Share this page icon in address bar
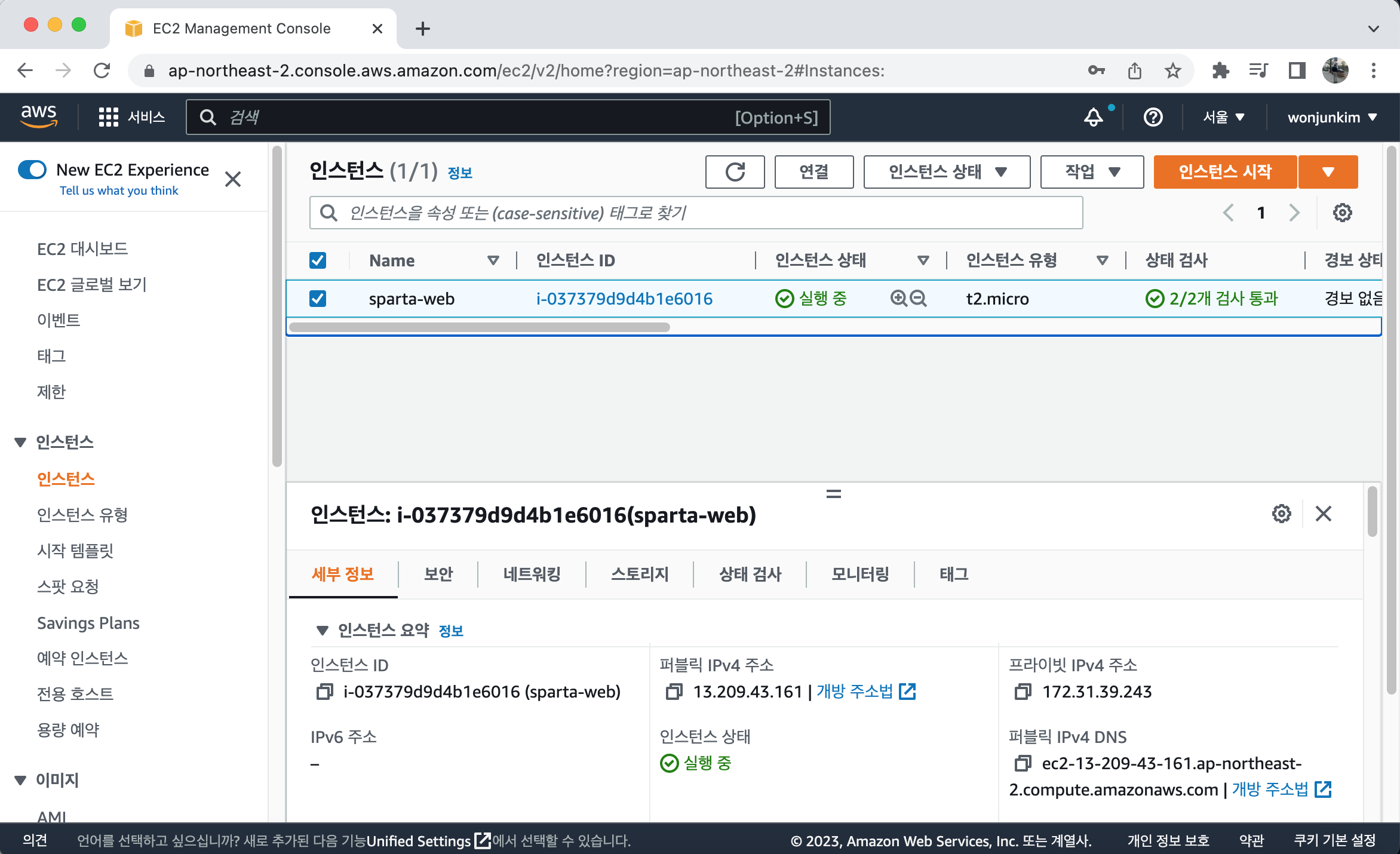The image size is (1400, 854). [1135, 70]
